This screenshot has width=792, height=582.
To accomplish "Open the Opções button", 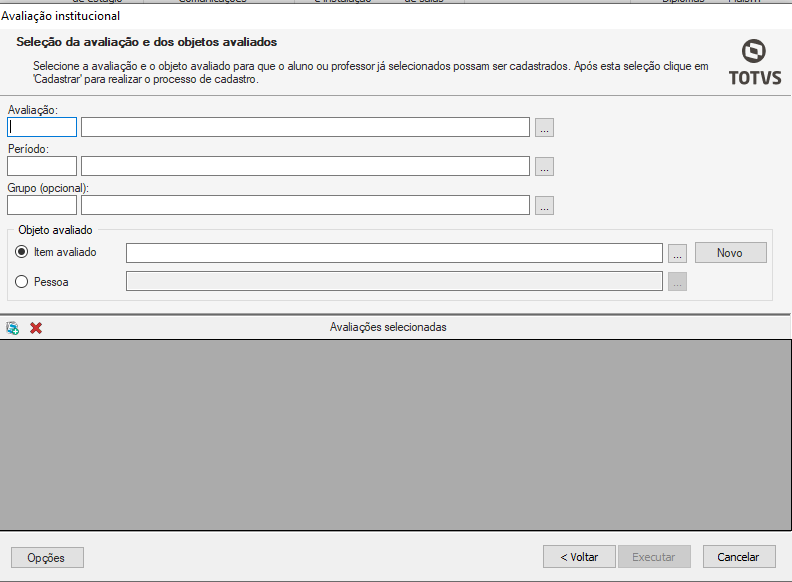I will click(47, 557).
